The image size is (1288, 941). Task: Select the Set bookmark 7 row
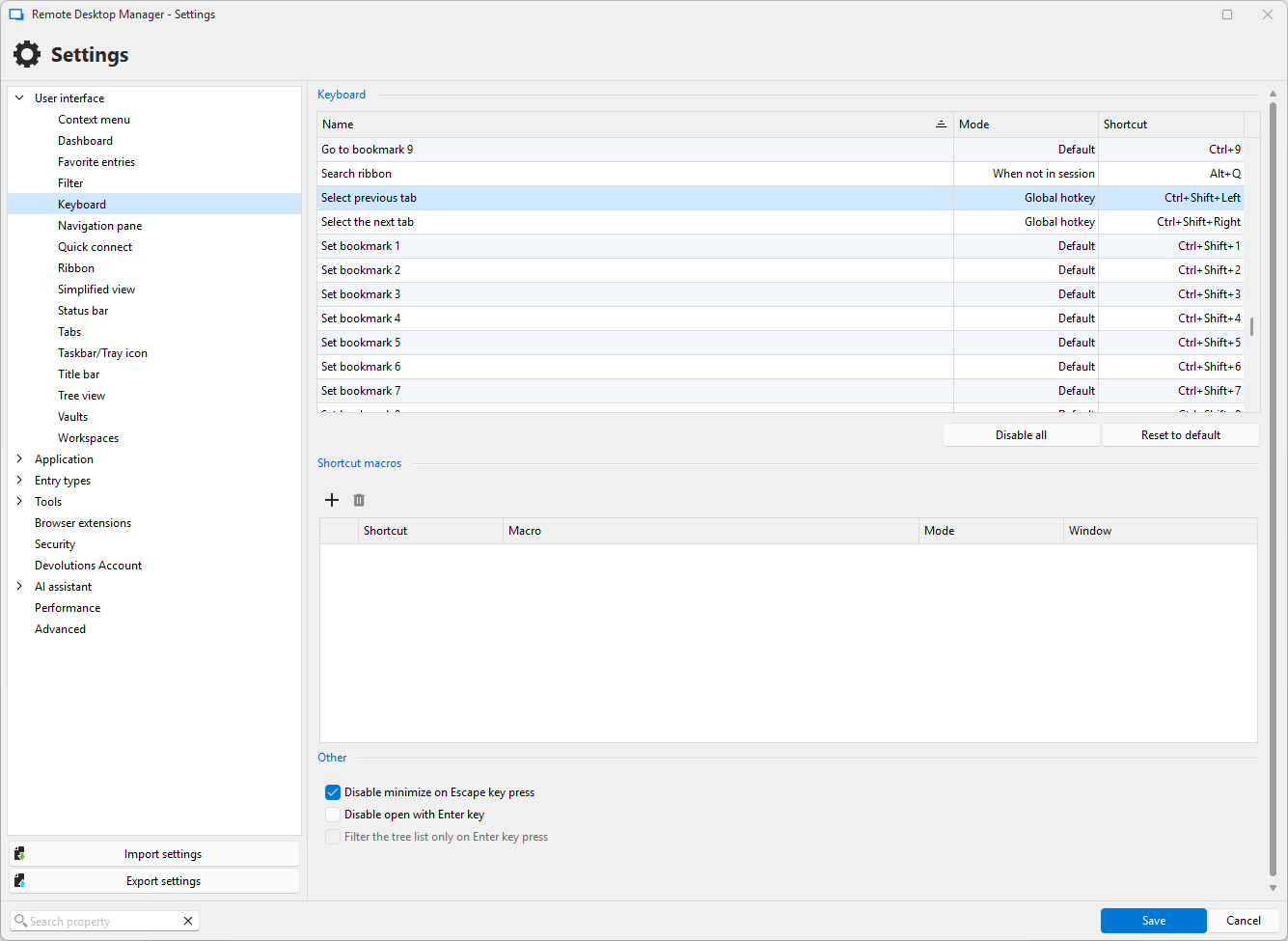(781, 391)
